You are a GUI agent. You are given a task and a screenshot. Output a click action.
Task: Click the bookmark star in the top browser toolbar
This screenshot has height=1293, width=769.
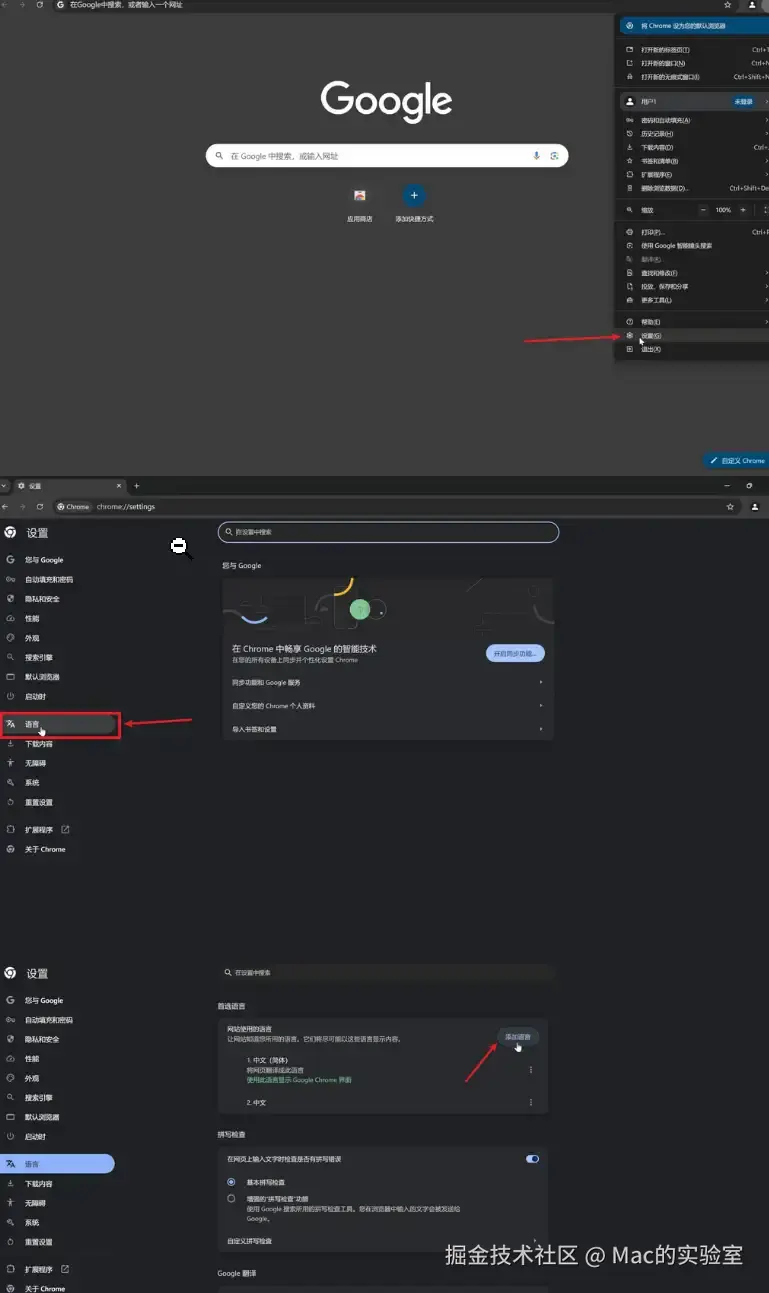click(x=728, y=5)
